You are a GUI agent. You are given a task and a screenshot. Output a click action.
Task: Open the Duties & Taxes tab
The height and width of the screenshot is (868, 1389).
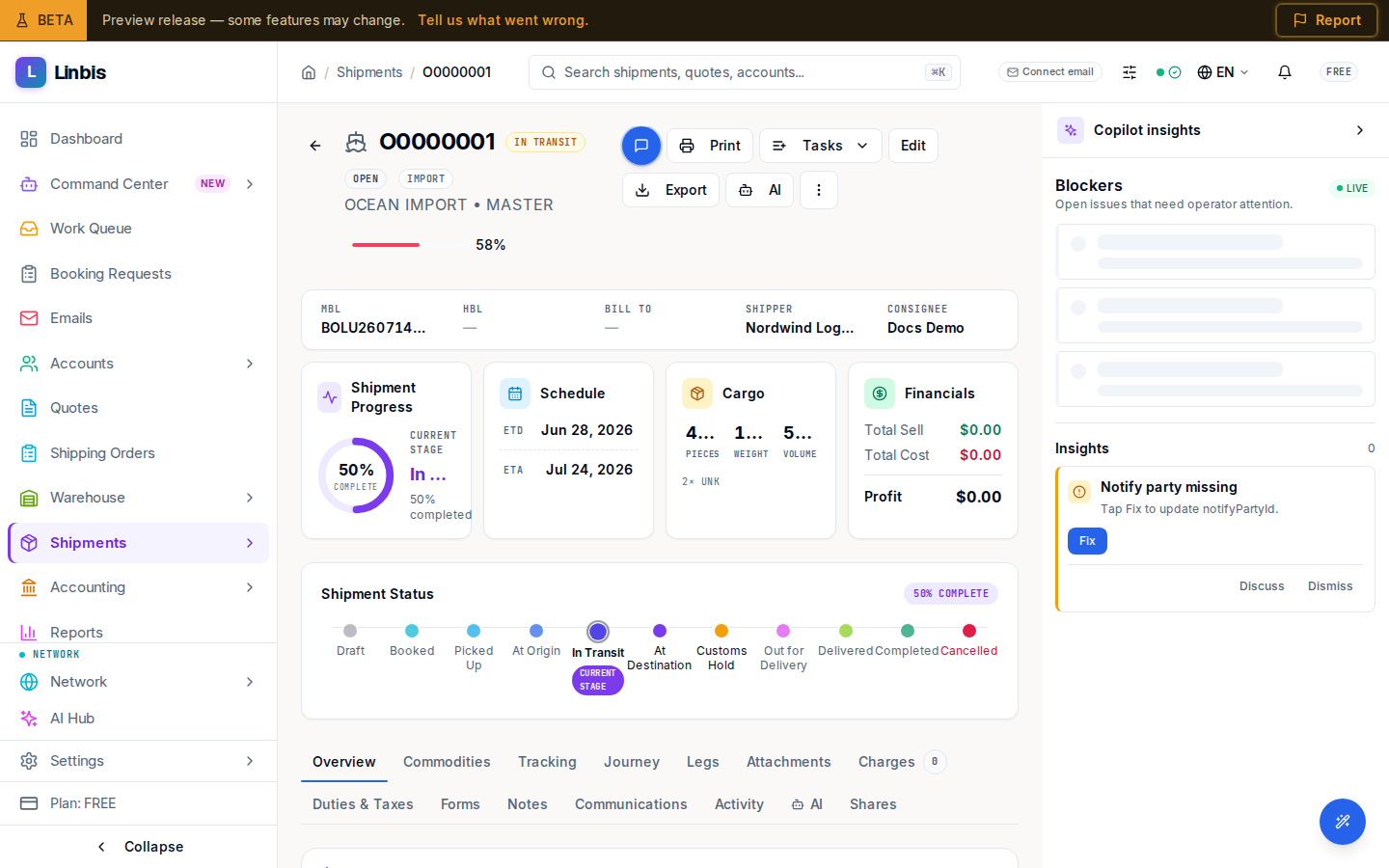[x=363, y=804]
